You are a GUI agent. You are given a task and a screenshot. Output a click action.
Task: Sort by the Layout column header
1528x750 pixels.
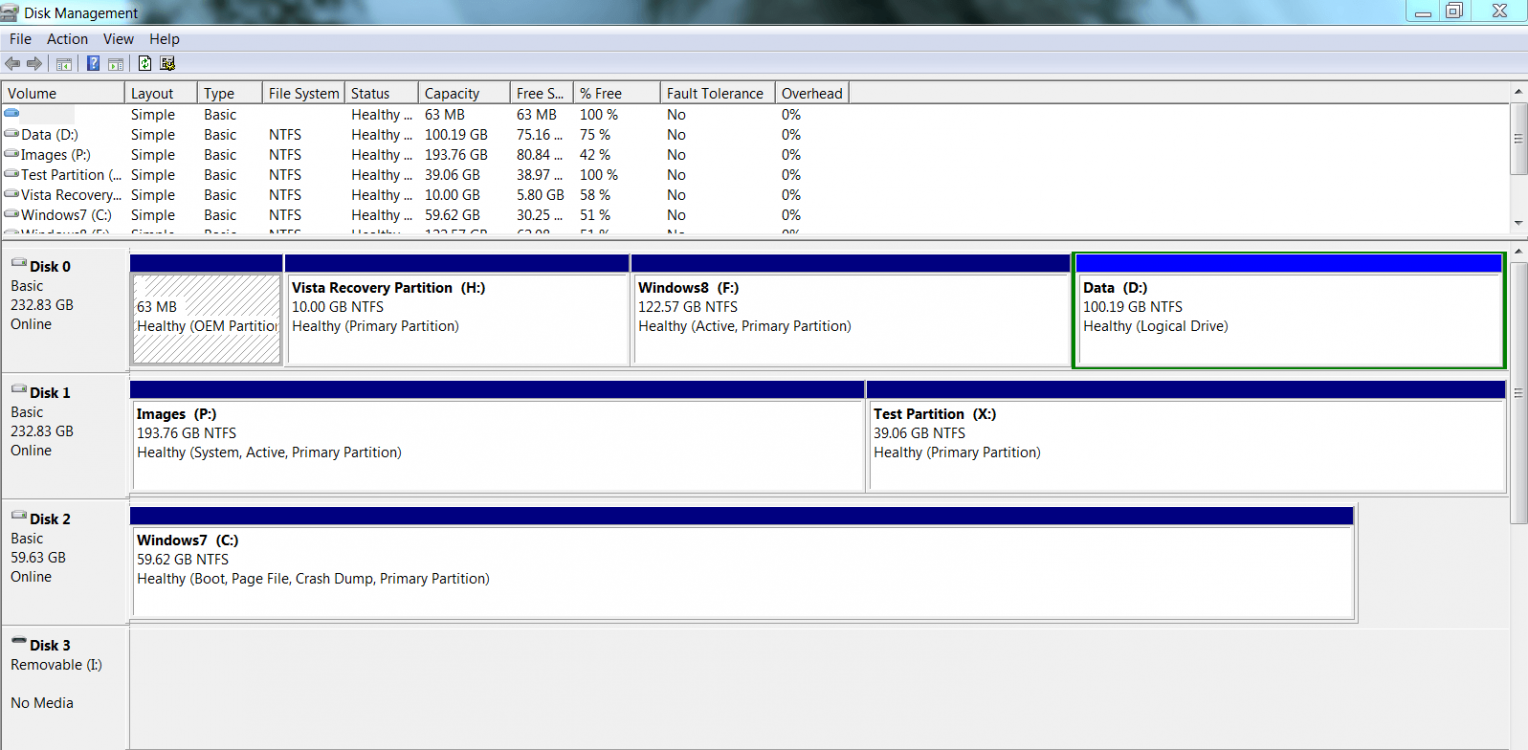161,93
